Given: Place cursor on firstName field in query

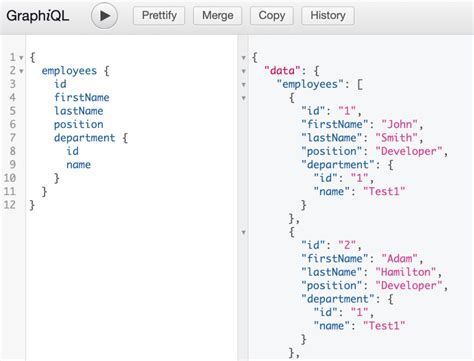Looking at the screenshot, I should point(82,97).
